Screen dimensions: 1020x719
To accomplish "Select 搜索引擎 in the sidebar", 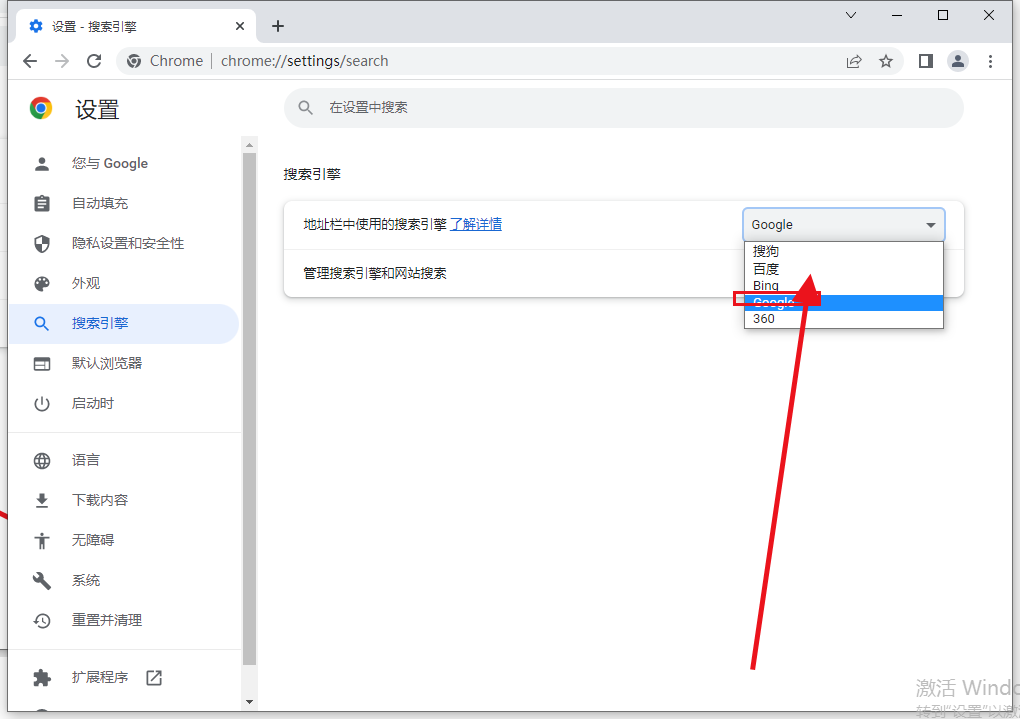I will (x=124, y=323).
